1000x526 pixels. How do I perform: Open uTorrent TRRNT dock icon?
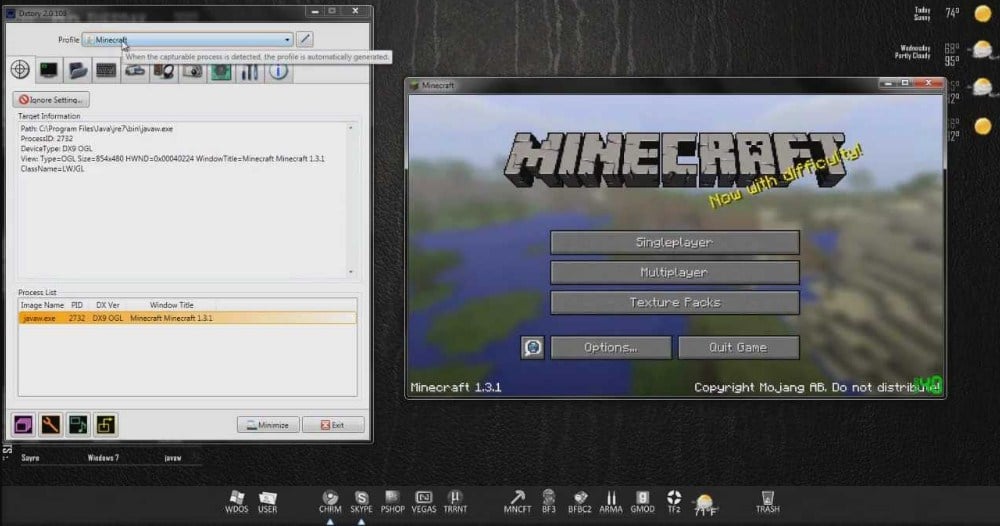pos(455,502)
